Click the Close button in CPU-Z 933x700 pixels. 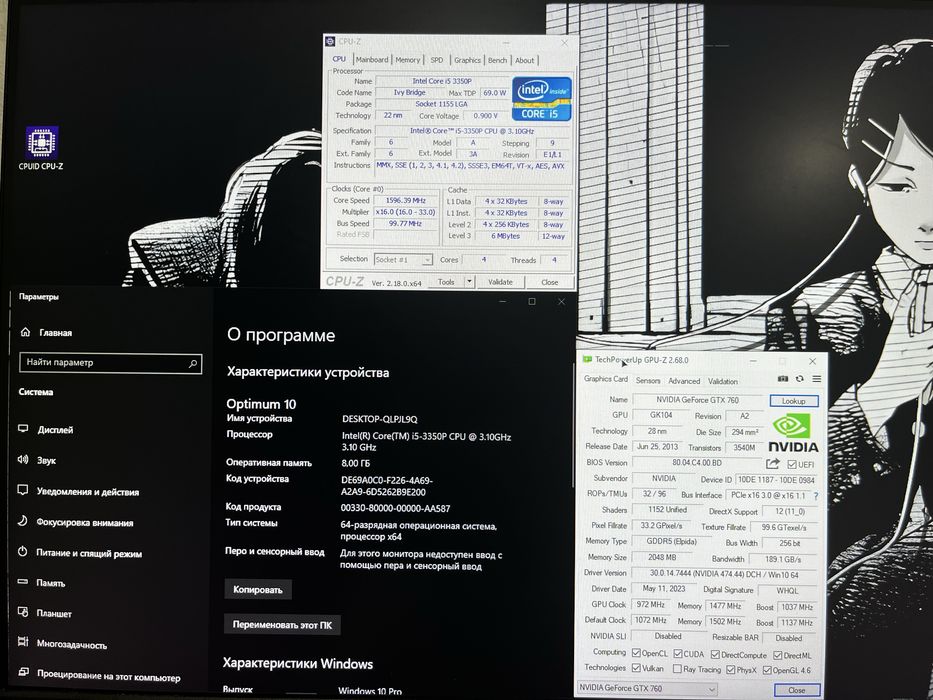[549, 282]
